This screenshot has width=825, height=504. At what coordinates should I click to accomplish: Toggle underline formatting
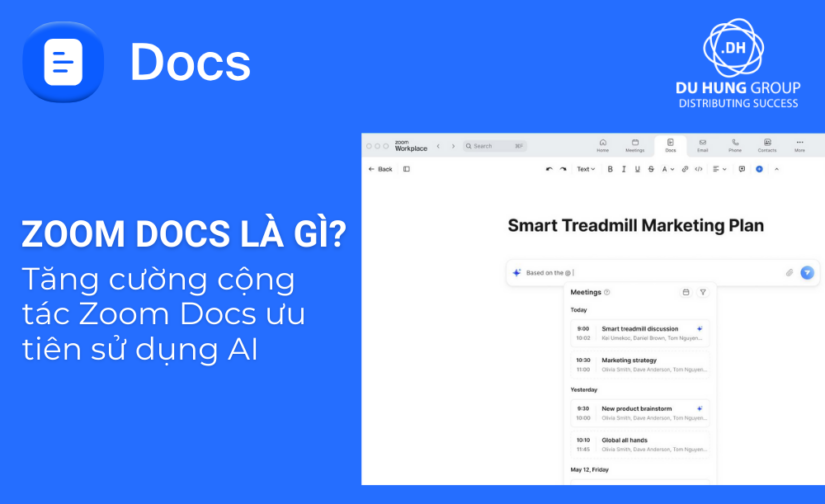638,169
